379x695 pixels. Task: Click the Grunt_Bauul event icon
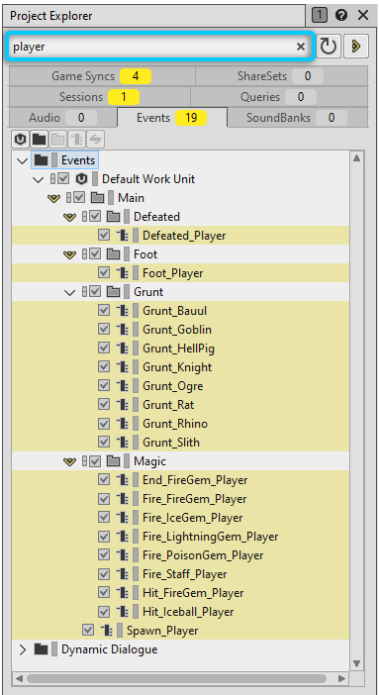[122, 311]
